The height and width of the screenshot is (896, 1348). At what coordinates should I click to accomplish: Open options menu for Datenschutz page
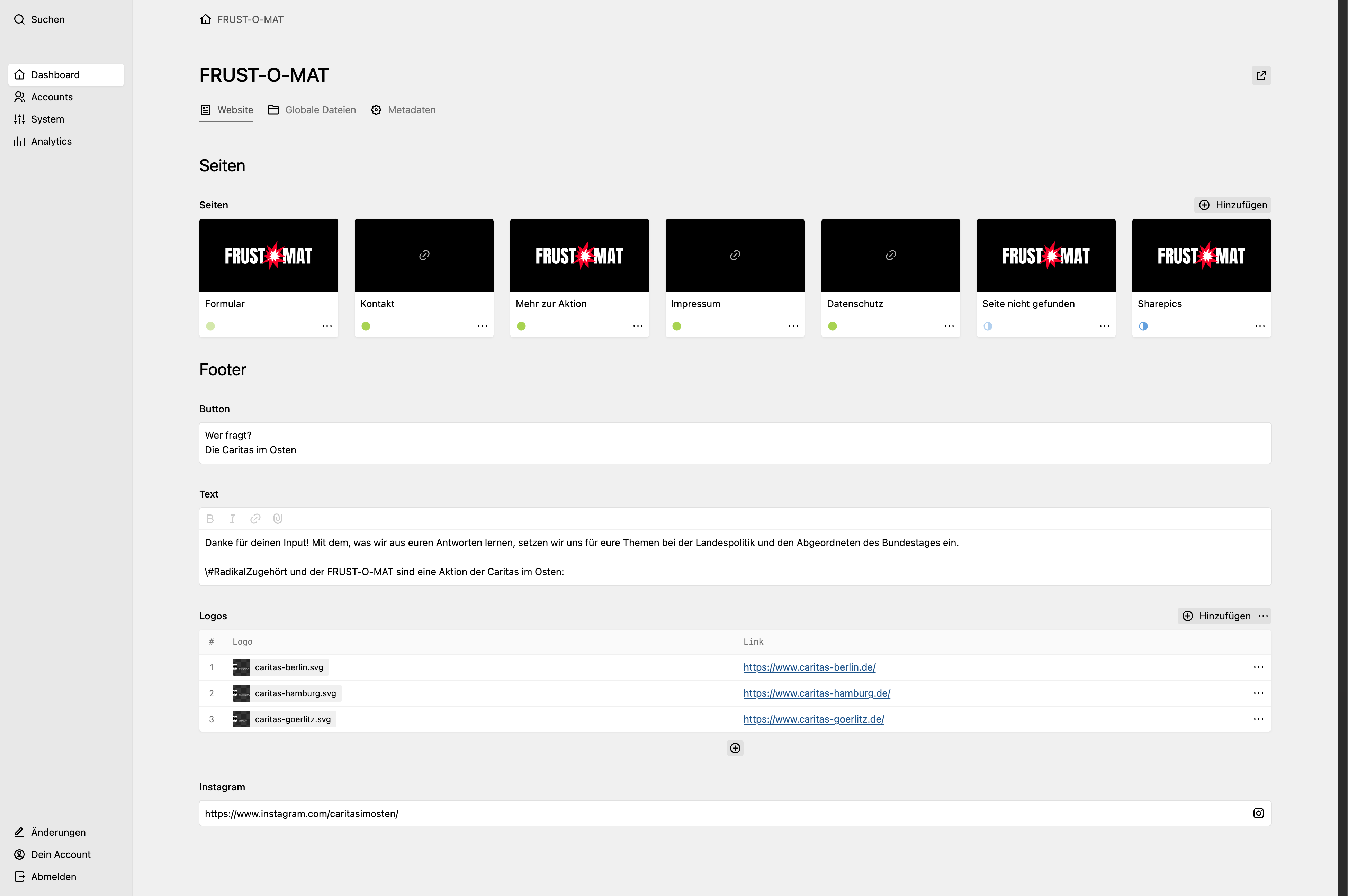pos(949,326)
